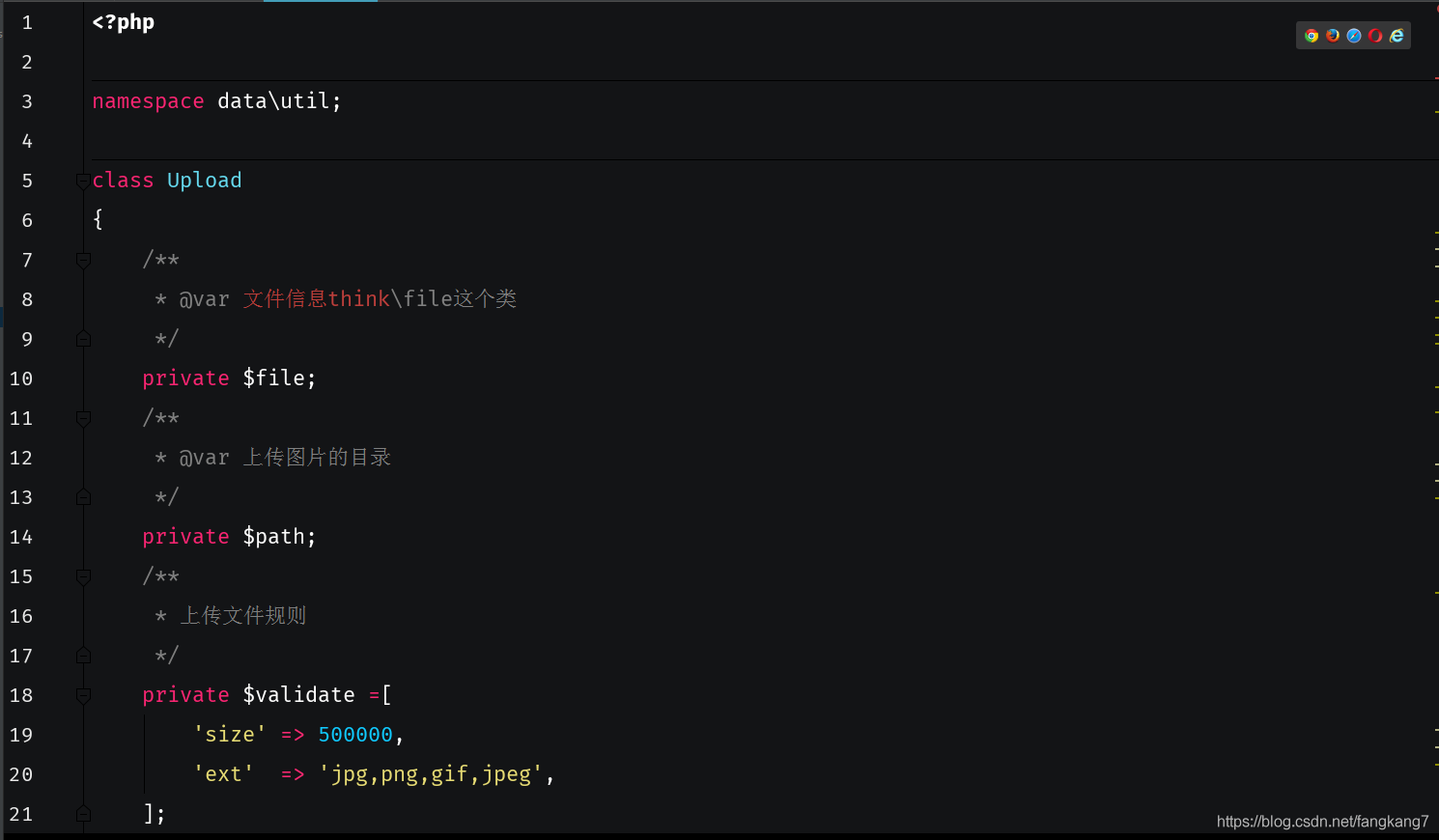Click line number 10 in the gutter
The width and height of the screenshot is (1439, 840).
pos(21,378)
